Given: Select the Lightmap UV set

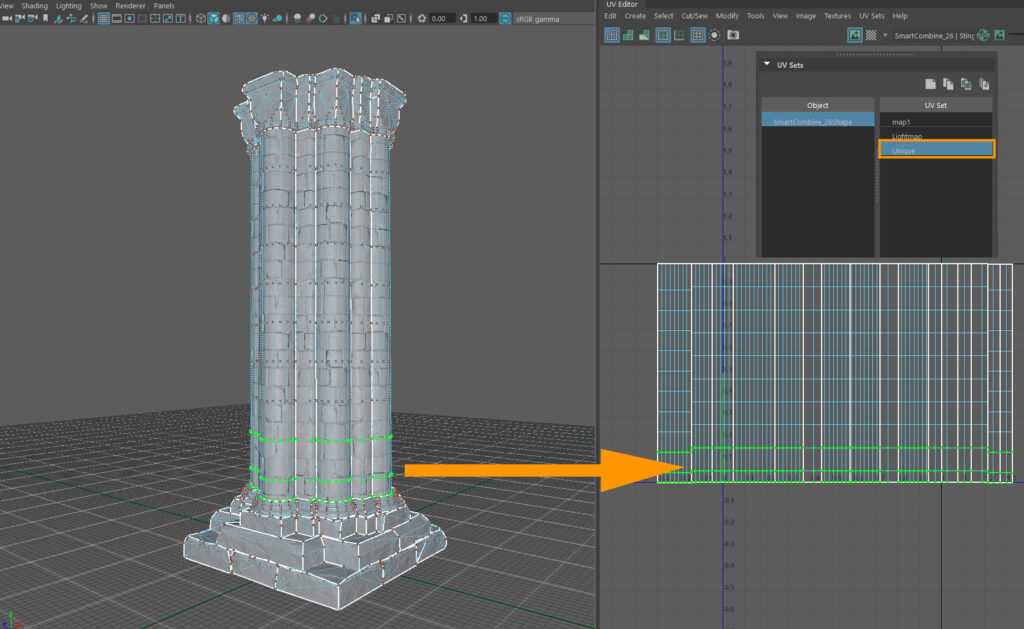Looking at the screenshot, I should point(906,136).
